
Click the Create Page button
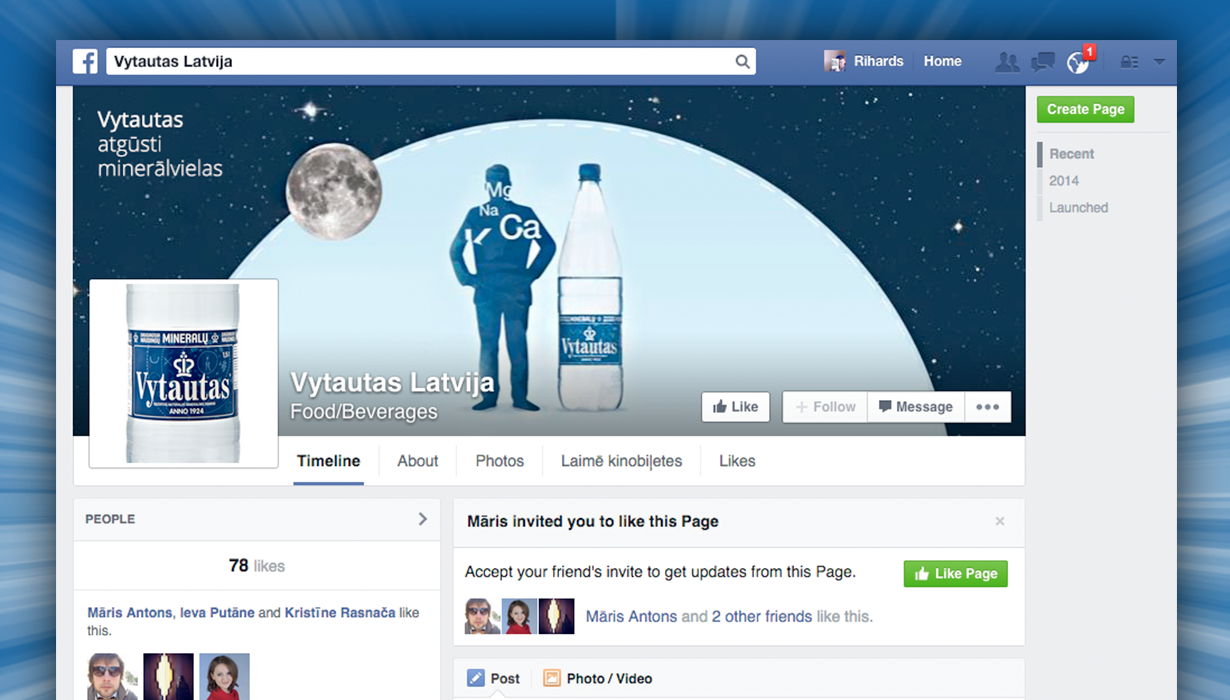(x=1085, y=109)
